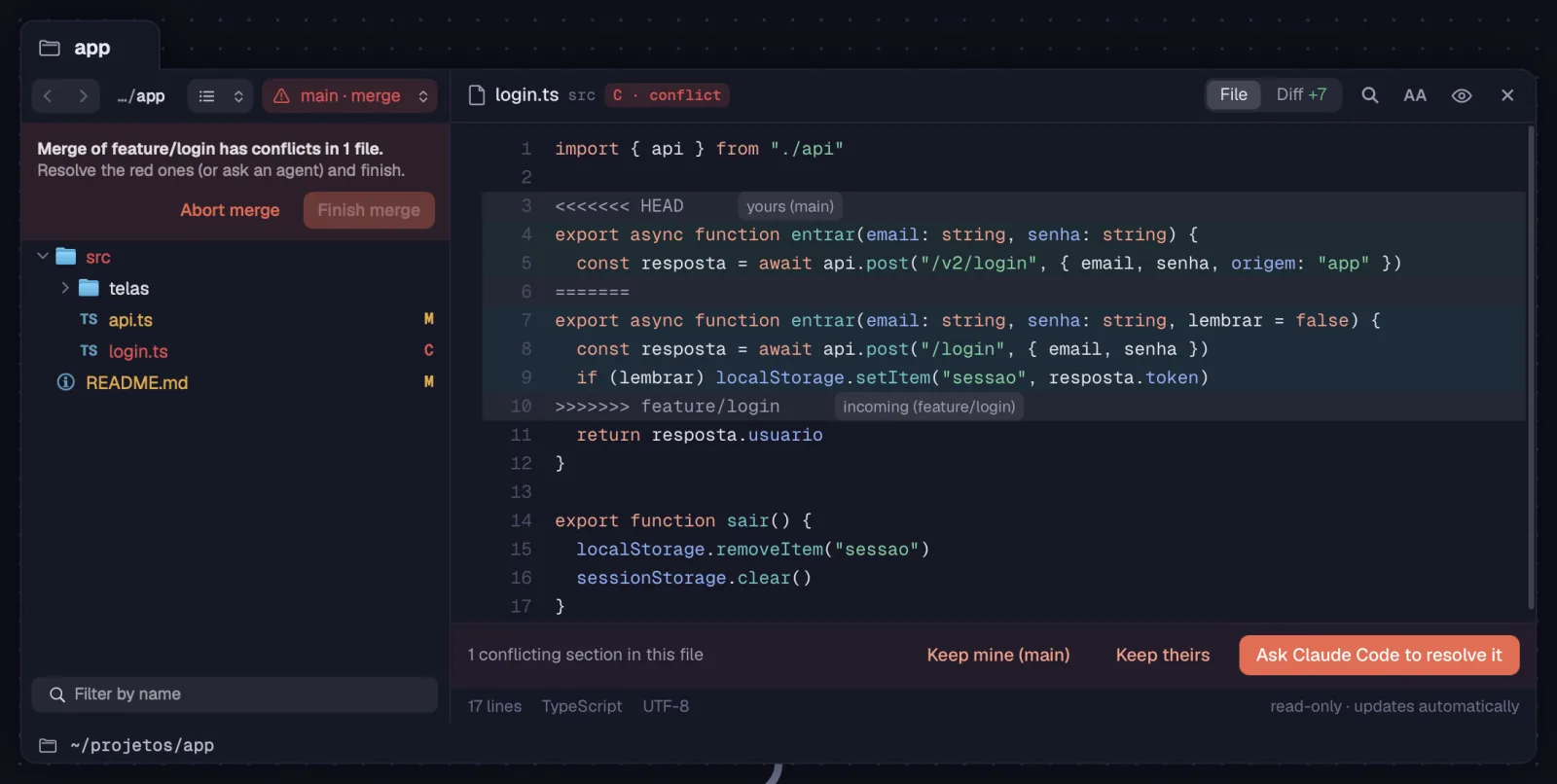
Task: Click the TypeScript language indicator
Action: coord(582,706)
